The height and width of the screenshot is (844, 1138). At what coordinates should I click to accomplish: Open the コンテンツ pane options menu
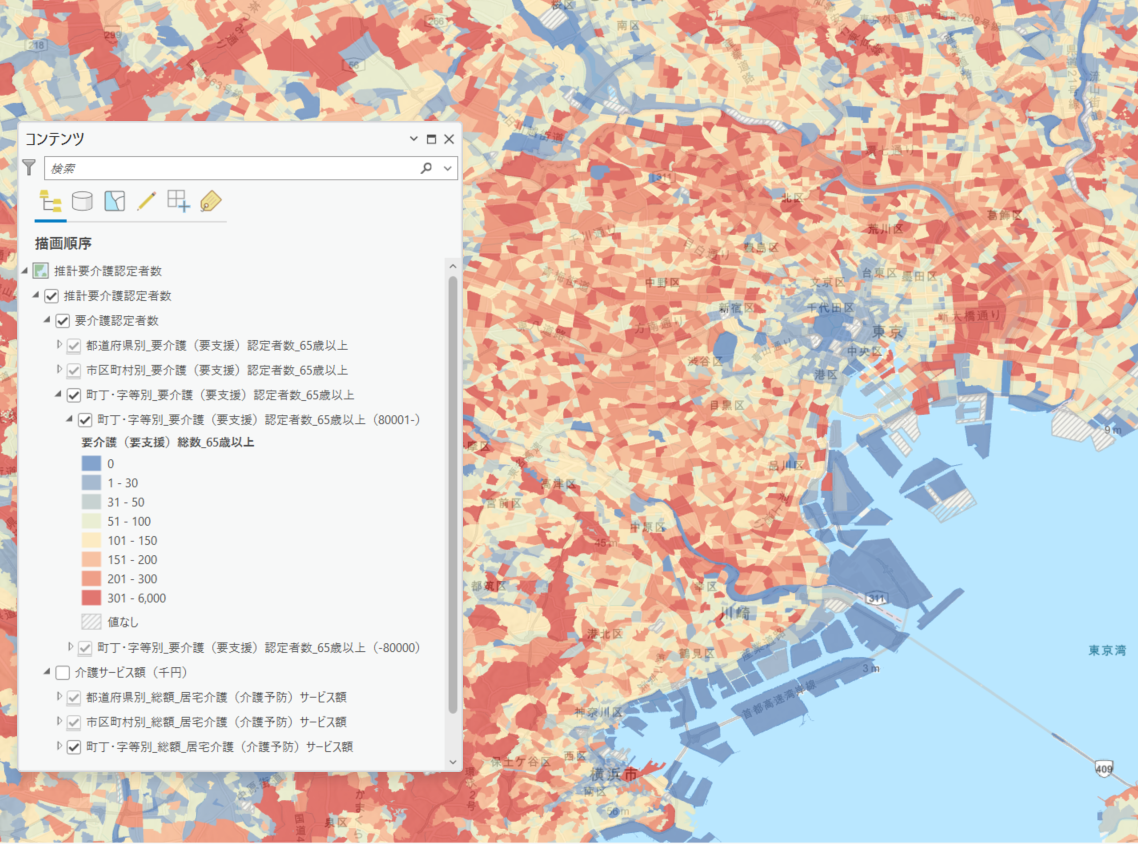click(x=414, y=139)
